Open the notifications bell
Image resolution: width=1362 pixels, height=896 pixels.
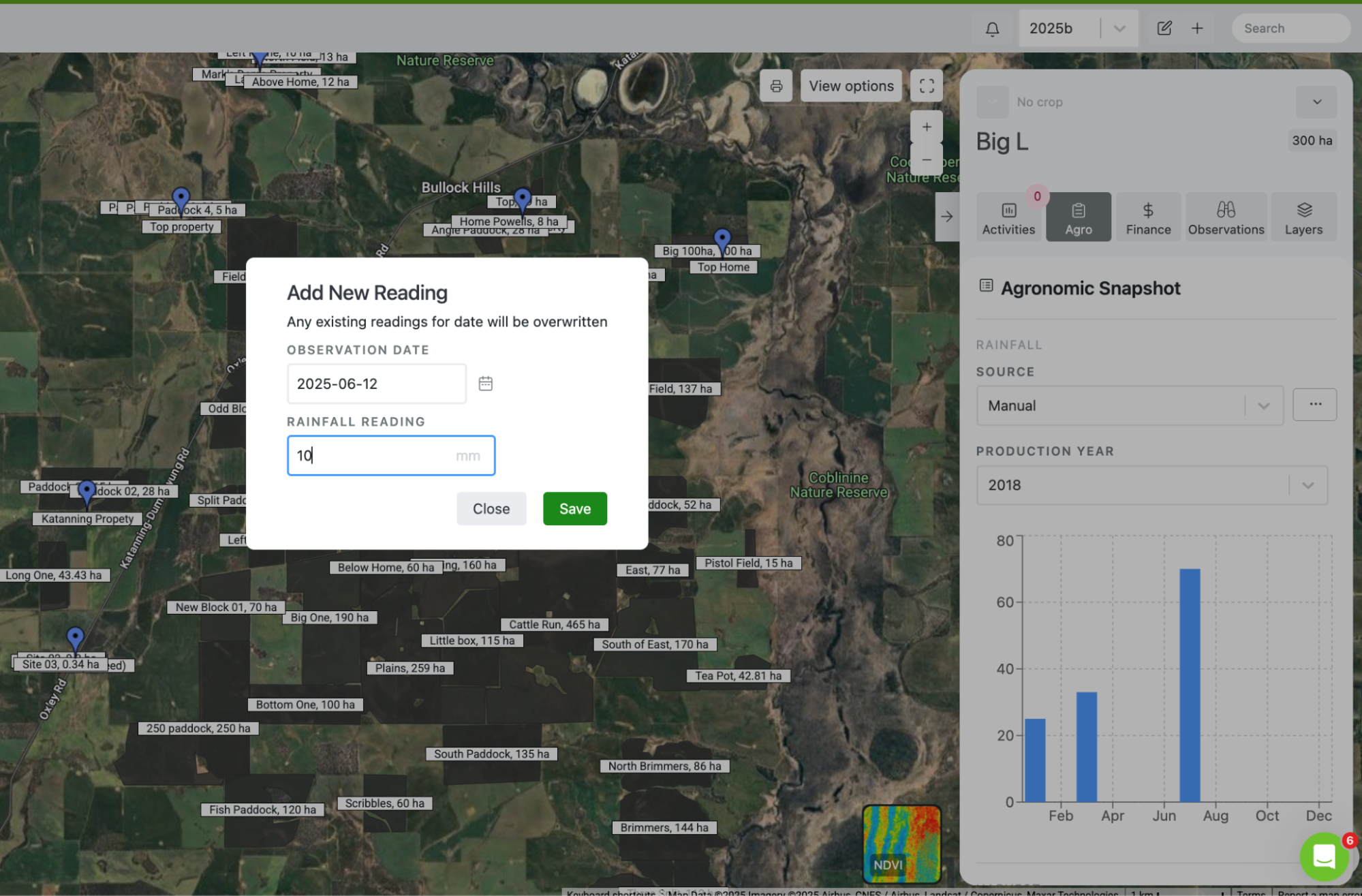point(992,29)
